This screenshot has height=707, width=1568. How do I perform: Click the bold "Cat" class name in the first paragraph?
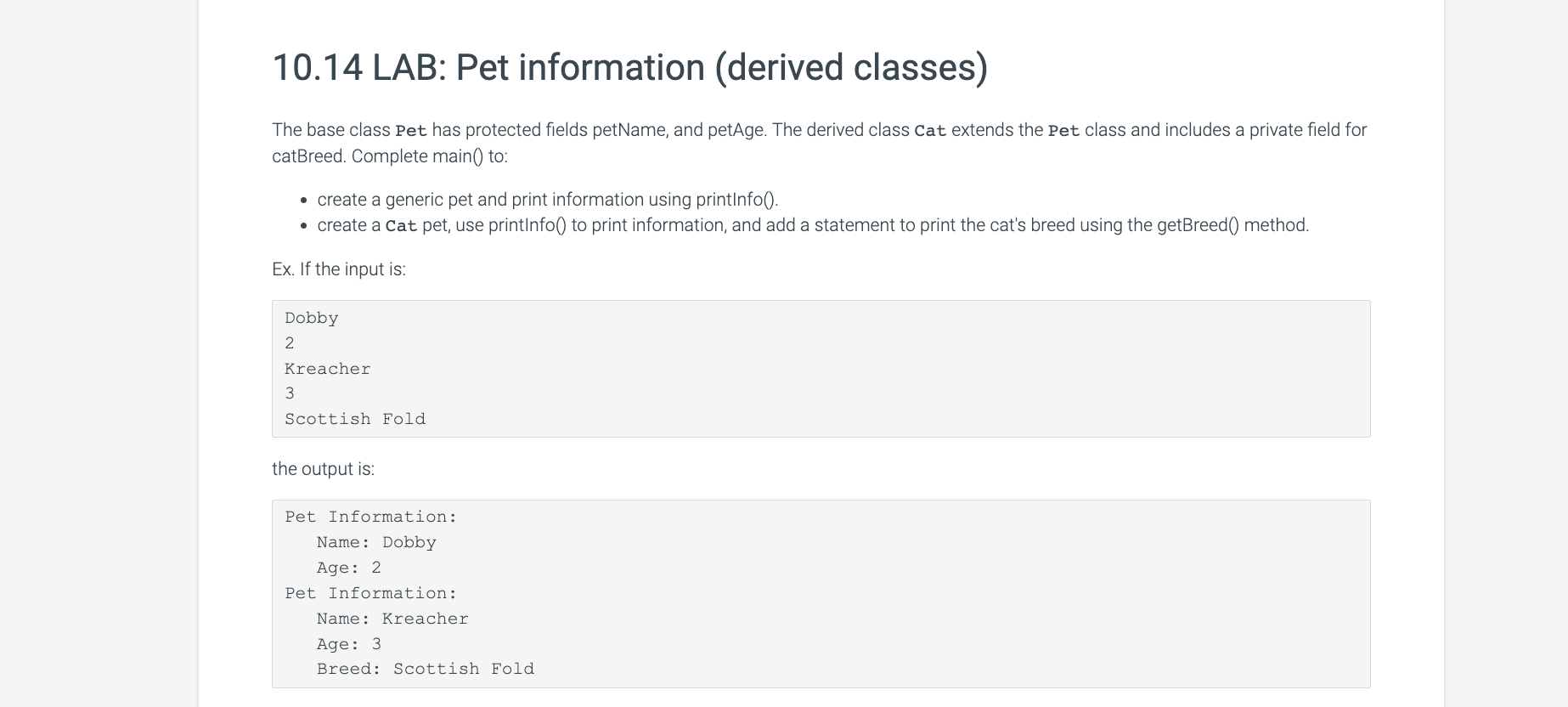(x=930, y=131)
